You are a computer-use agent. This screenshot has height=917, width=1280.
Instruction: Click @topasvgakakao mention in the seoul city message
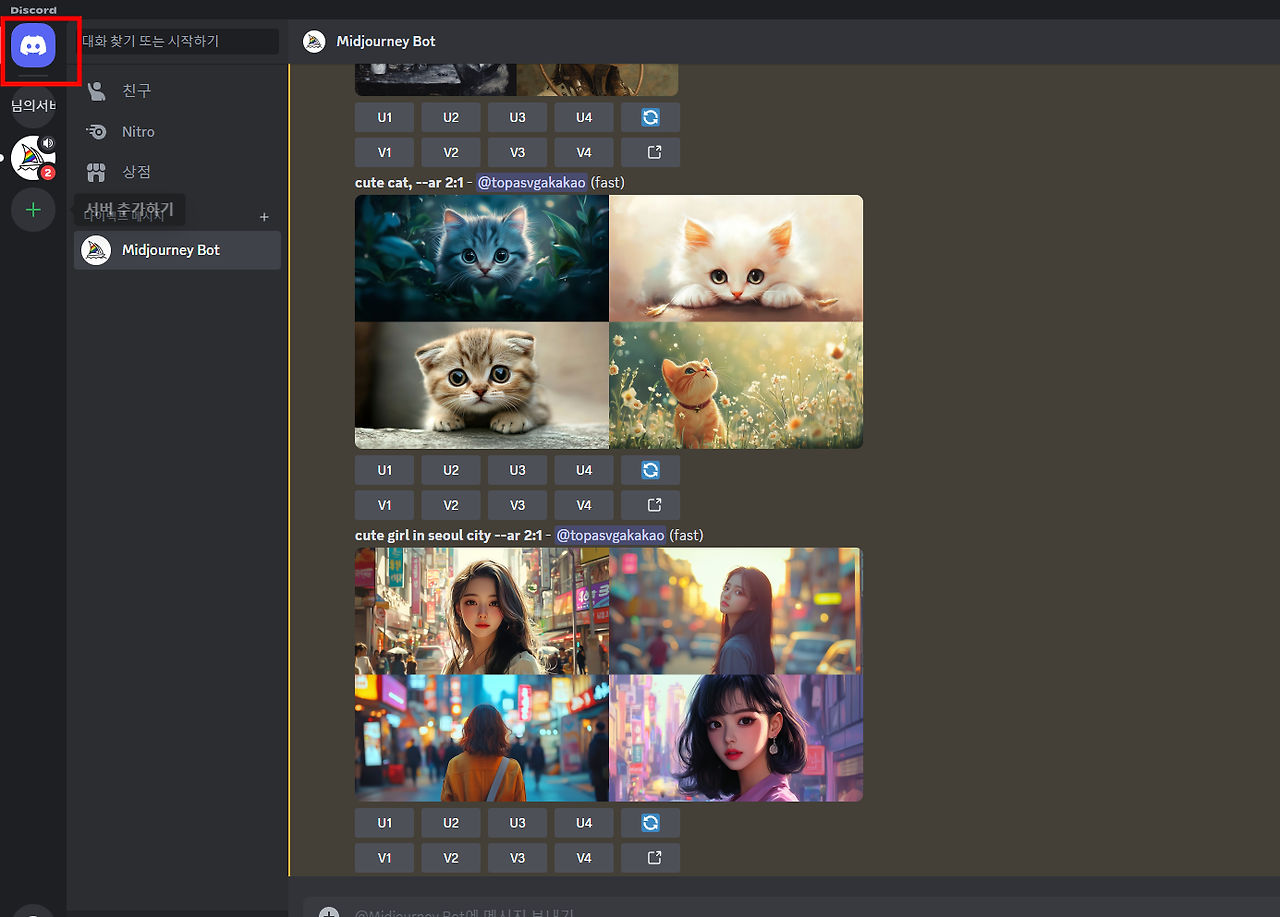(610, 535)
